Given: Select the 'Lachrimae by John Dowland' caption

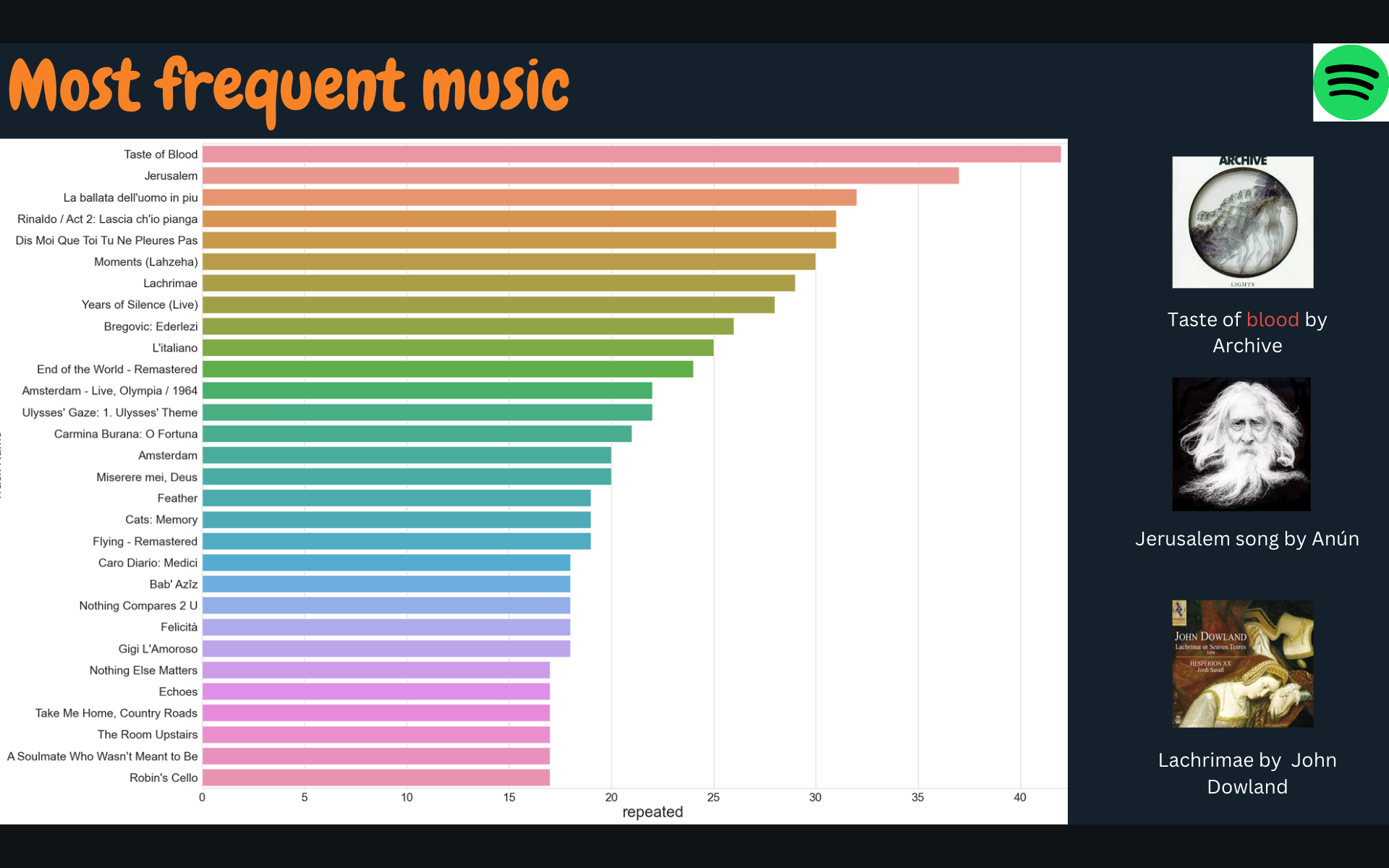Looking at the screenshot, I should click(1247, 773).
